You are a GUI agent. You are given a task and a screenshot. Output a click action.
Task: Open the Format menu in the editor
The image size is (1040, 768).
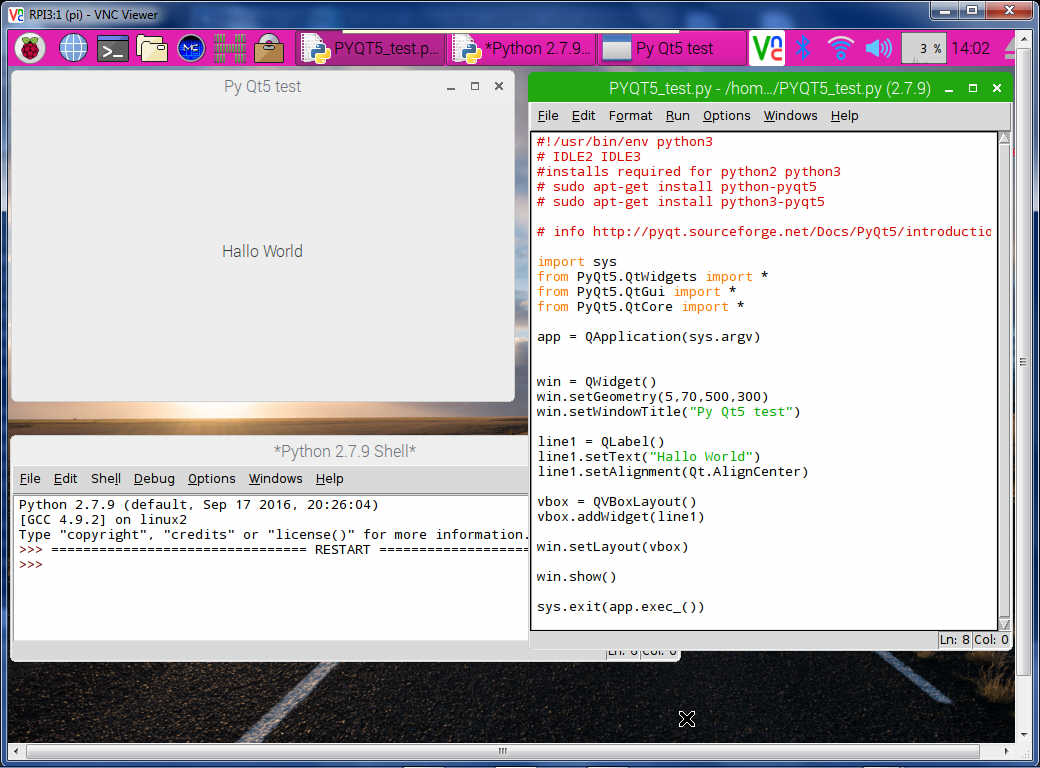[x=630, y=115]
